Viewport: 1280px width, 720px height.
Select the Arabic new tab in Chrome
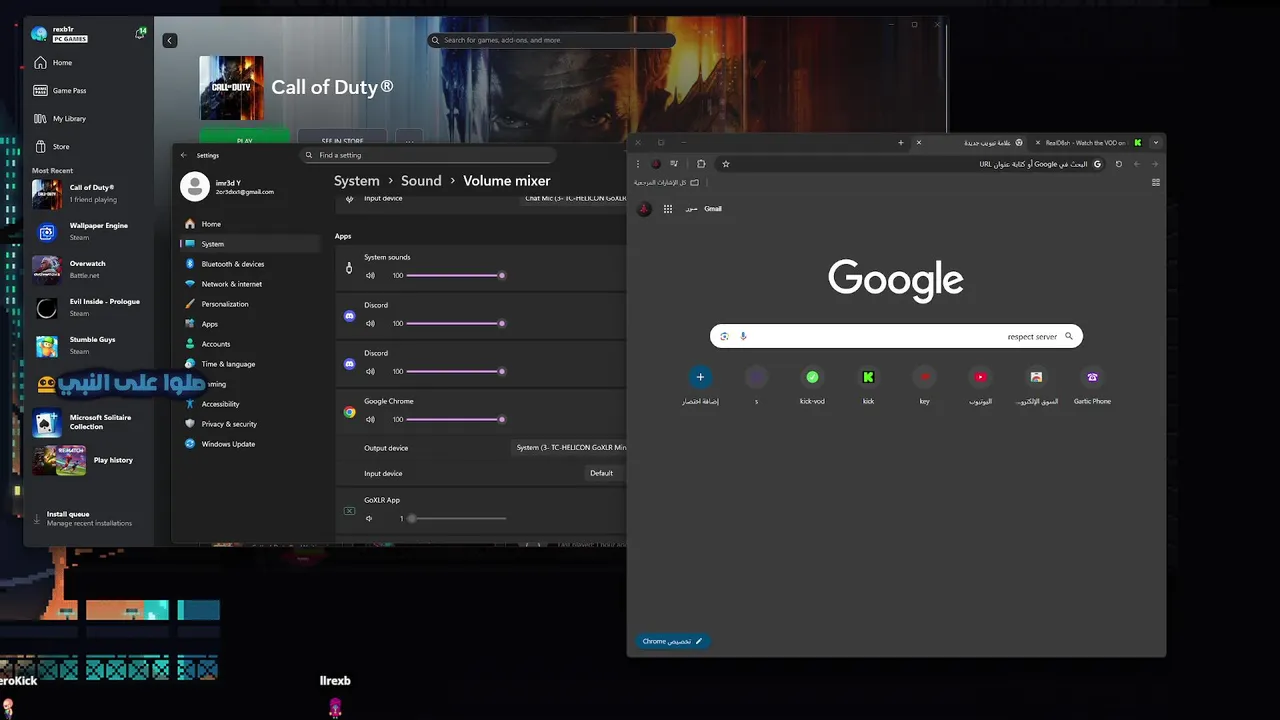[x=970, y=143]
